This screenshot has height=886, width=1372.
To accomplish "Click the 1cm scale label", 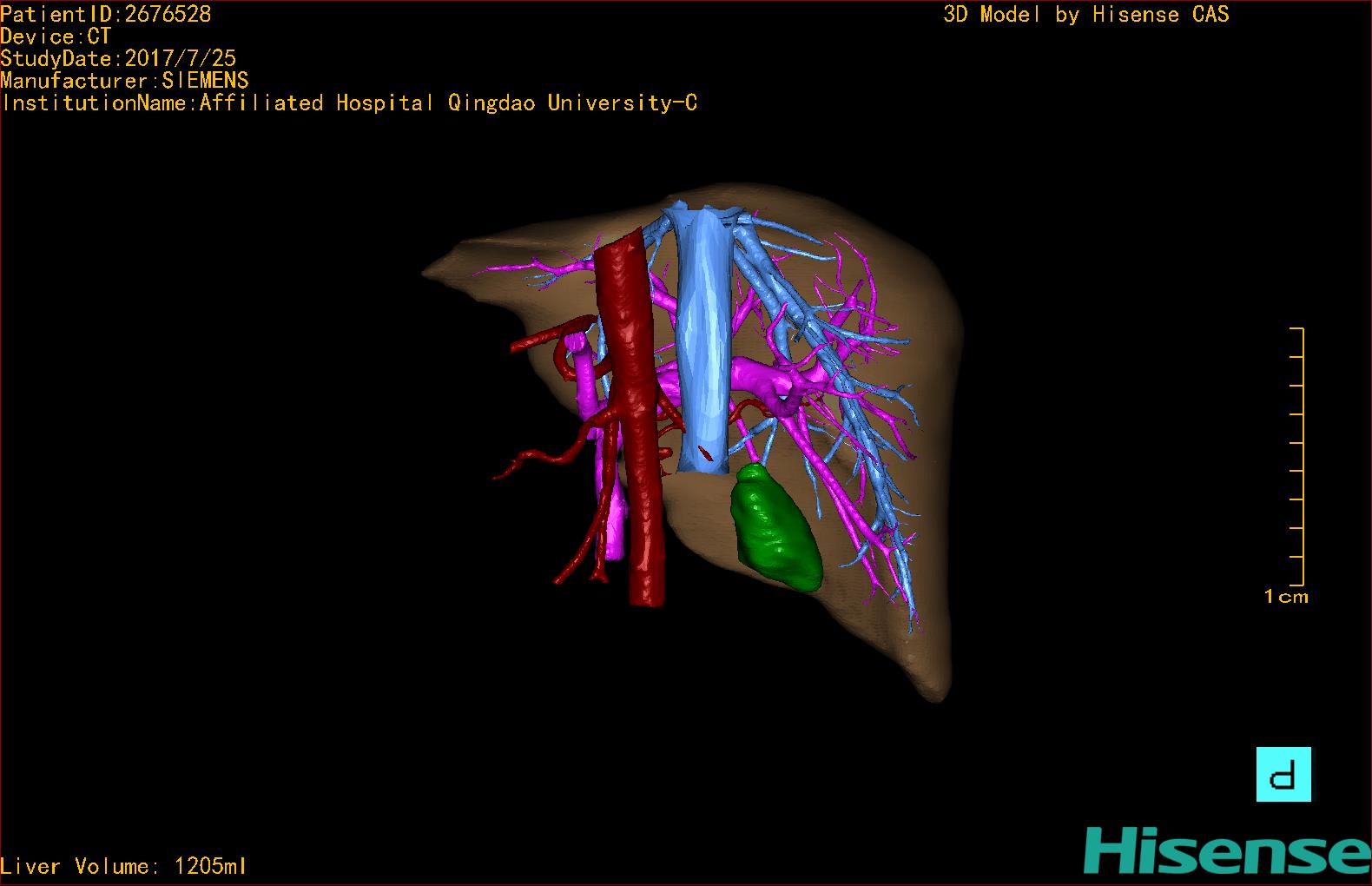I will coord(1285,597).
